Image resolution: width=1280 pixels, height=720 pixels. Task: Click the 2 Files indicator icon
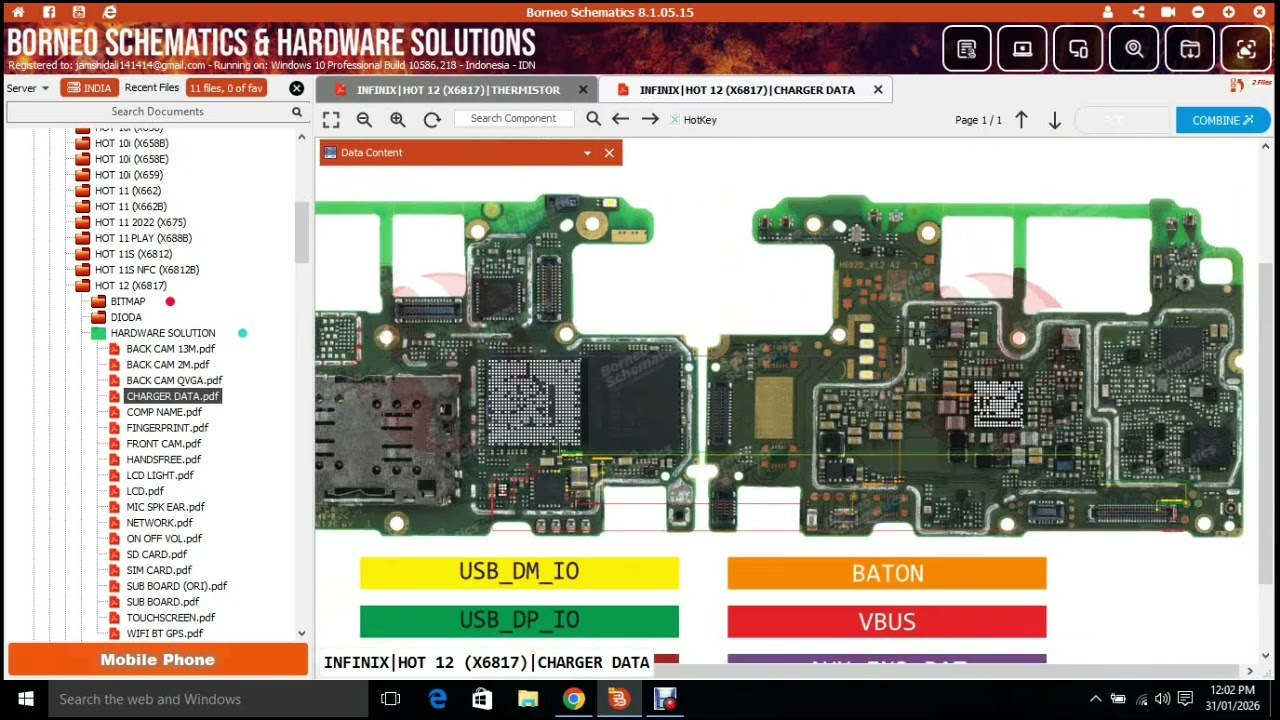click(1250, 84)
